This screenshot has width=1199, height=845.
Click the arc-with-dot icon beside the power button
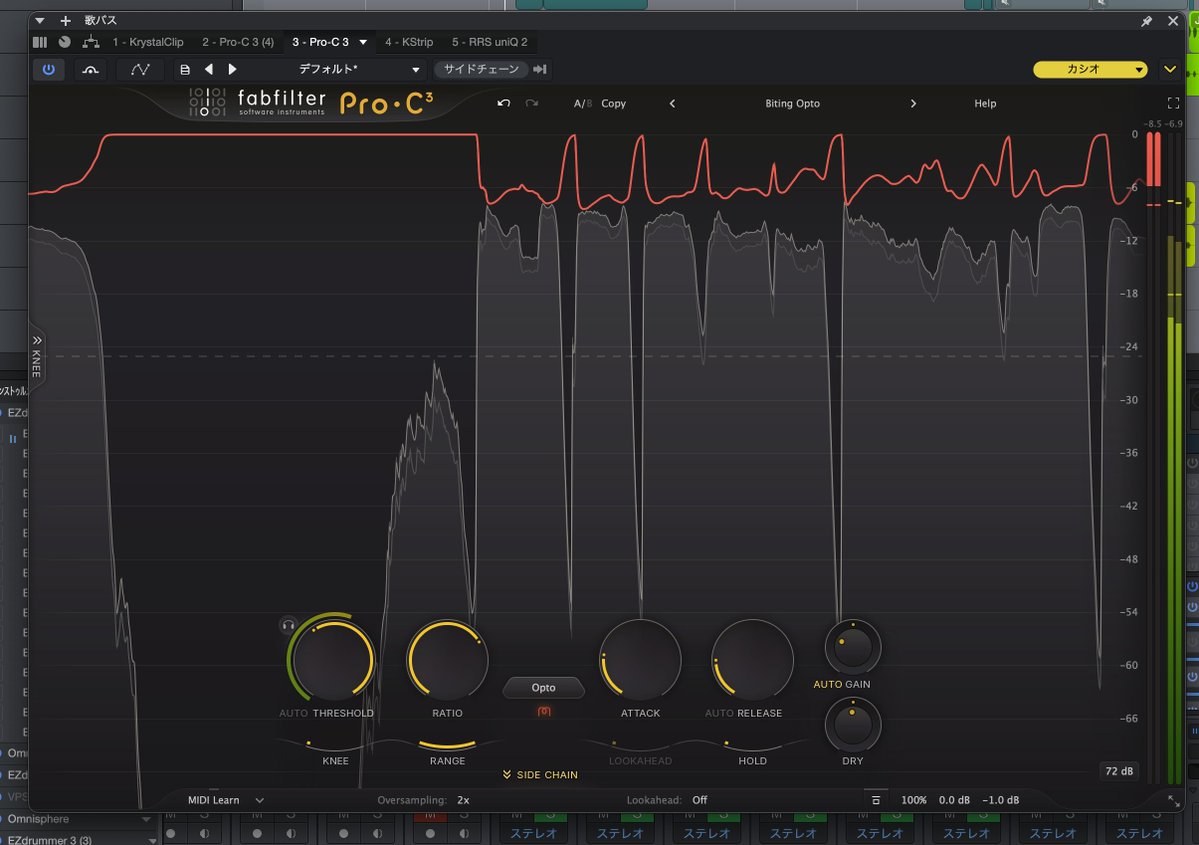pos(90,70)
